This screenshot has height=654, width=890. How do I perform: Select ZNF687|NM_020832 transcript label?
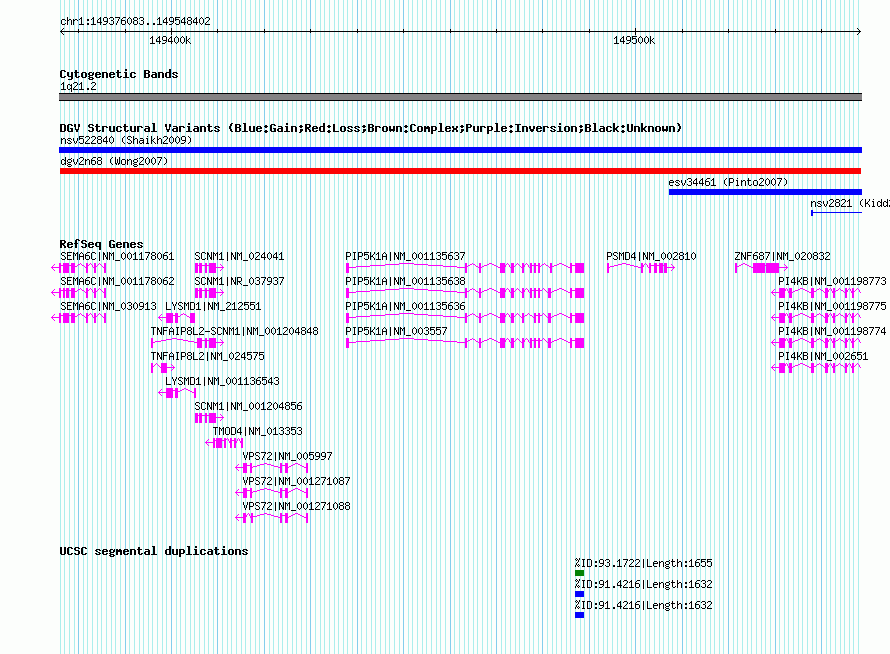point(782,256)
